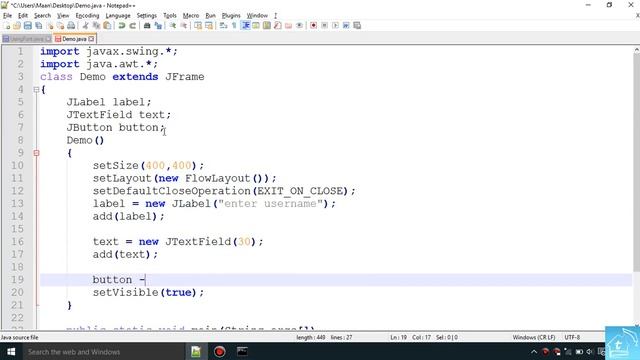The height and width of the screenshot is (360, 640).
Task: Click the User Defined Language toolbar icon
Action: (256, 26)
